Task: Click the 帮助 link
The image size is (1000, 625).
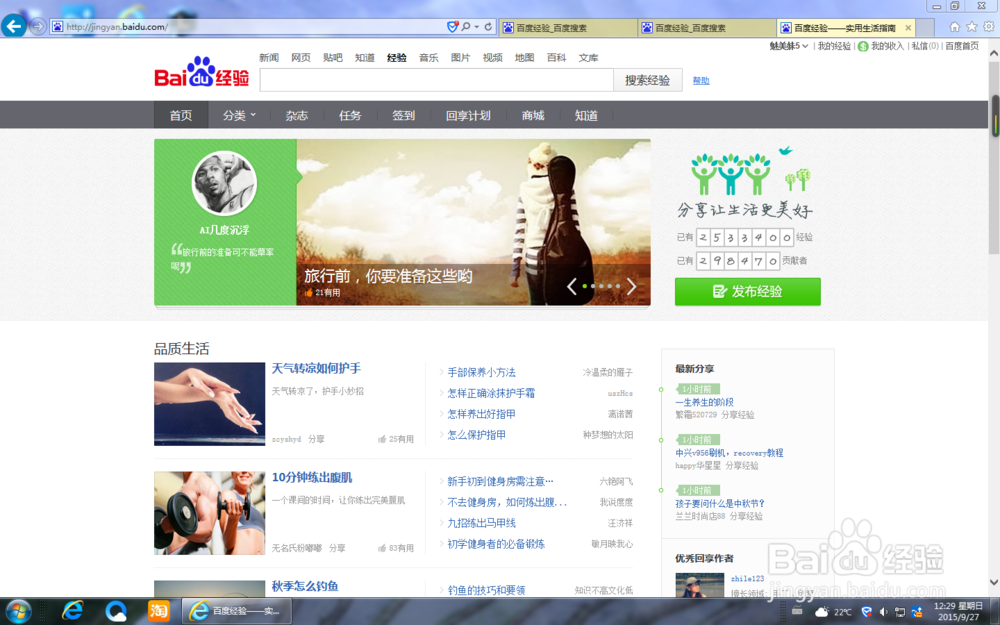Action: click(701, 80)
